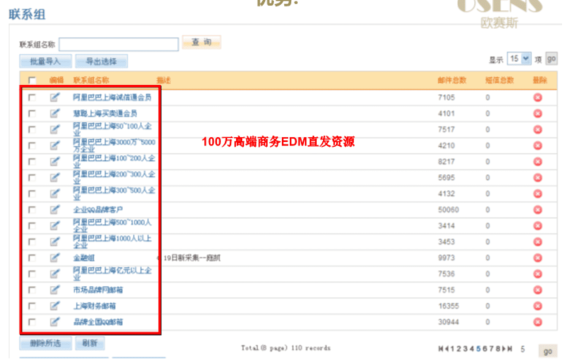This screenshot has width=570, height=360.
Task: Edit the 品牌全国QQ邮箱 group
Action: 55,322
